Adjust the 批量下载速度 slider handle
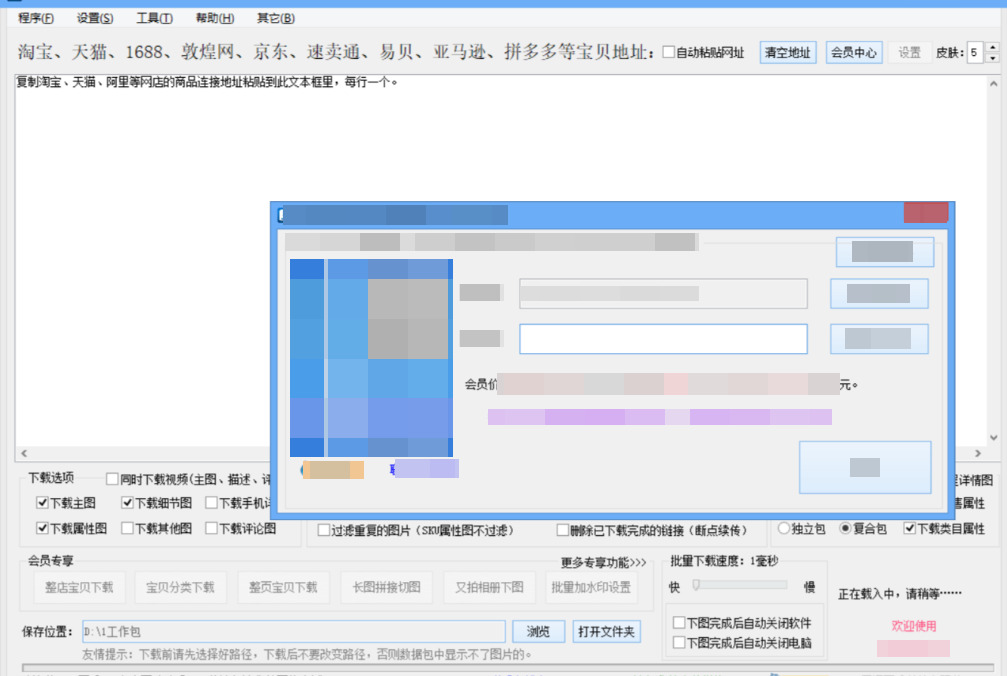The height and width of the screenshot is (676, 1007). (696, 585)
